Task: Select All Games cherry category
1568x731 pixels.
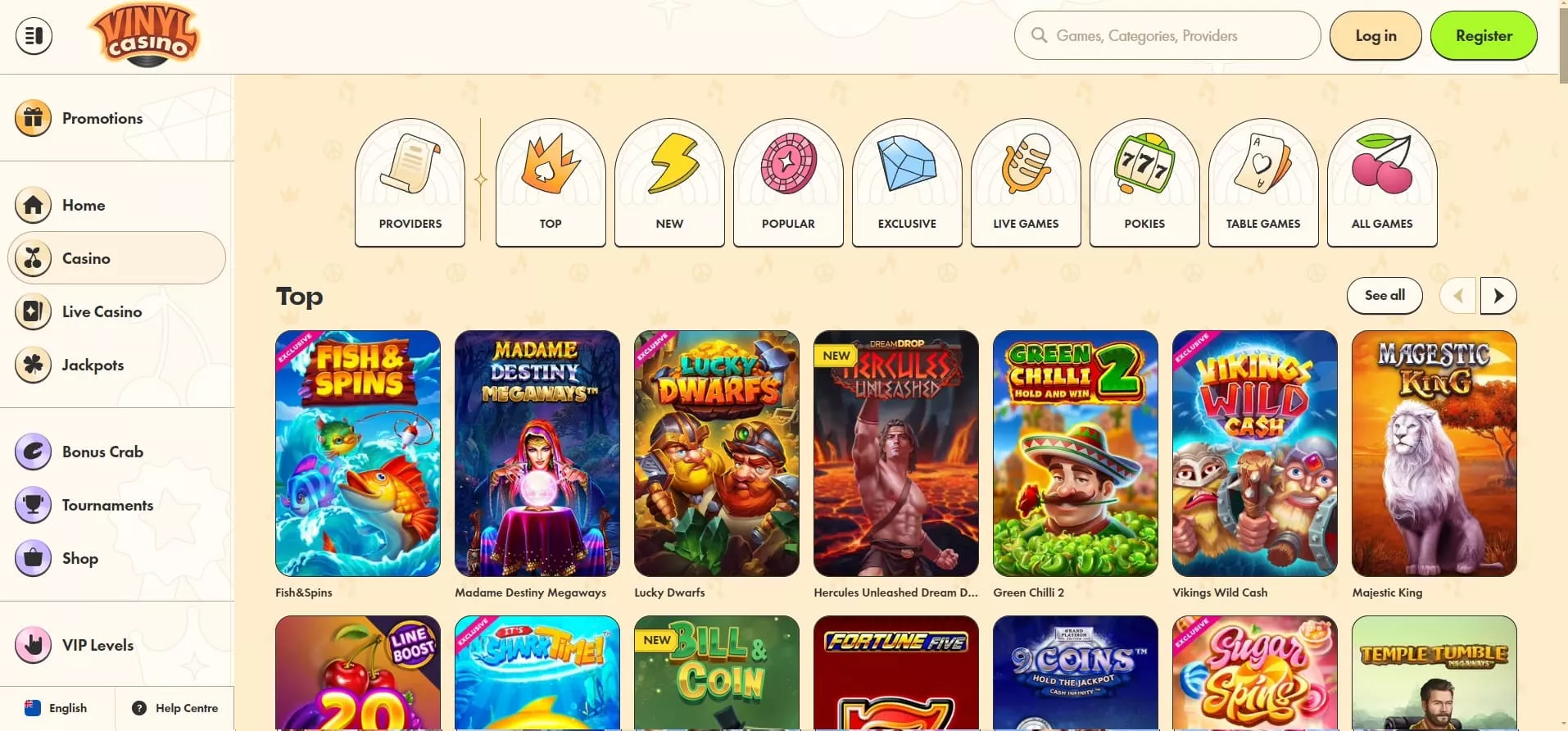Action: click(x=1382, y=182)
